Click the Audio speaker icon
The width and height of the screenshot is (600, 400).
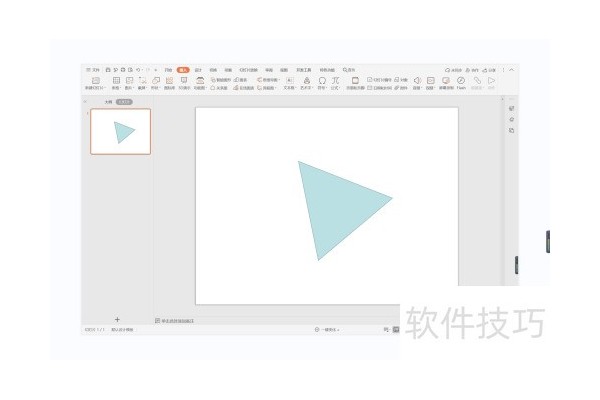pos(417,80)
